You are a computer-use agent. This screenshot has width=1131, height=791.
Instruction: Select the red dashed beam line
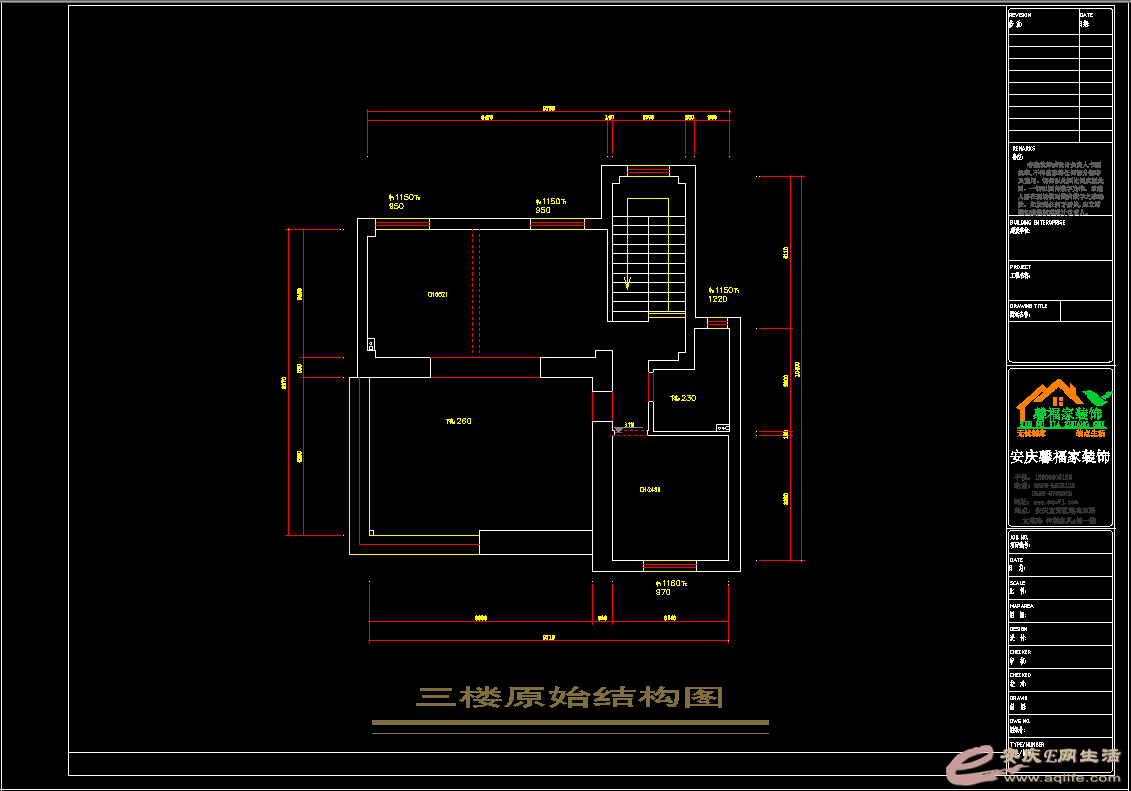pyautogui.click(x=476, y=292)
